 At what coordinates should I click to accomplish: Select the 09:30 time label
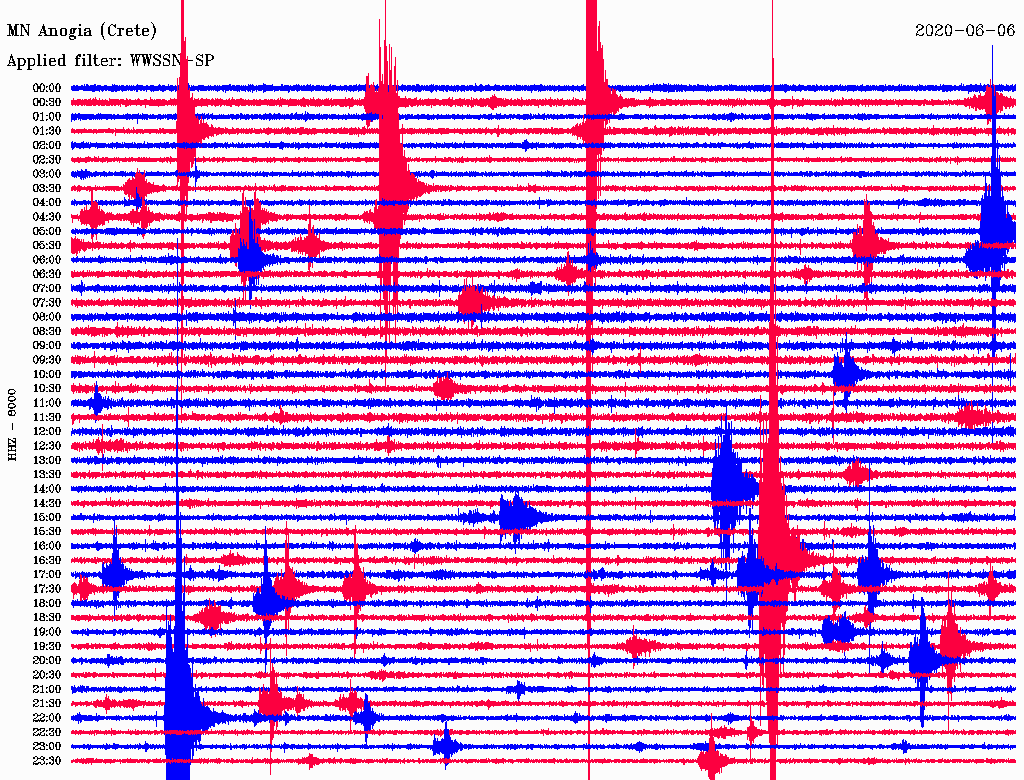pos(47,360)
